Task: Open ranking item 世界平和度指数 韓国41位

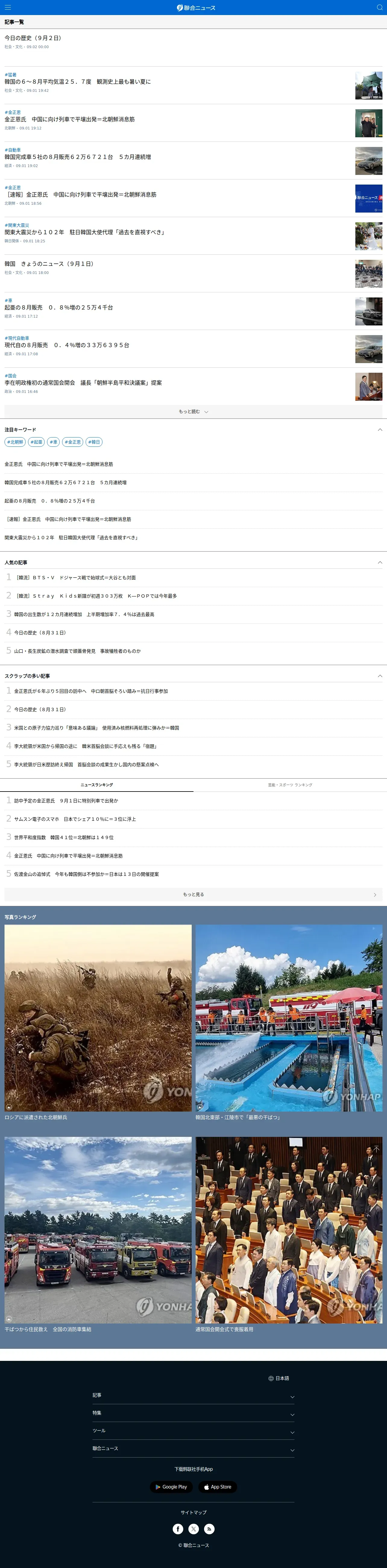Action: click(x=63, y=837)
